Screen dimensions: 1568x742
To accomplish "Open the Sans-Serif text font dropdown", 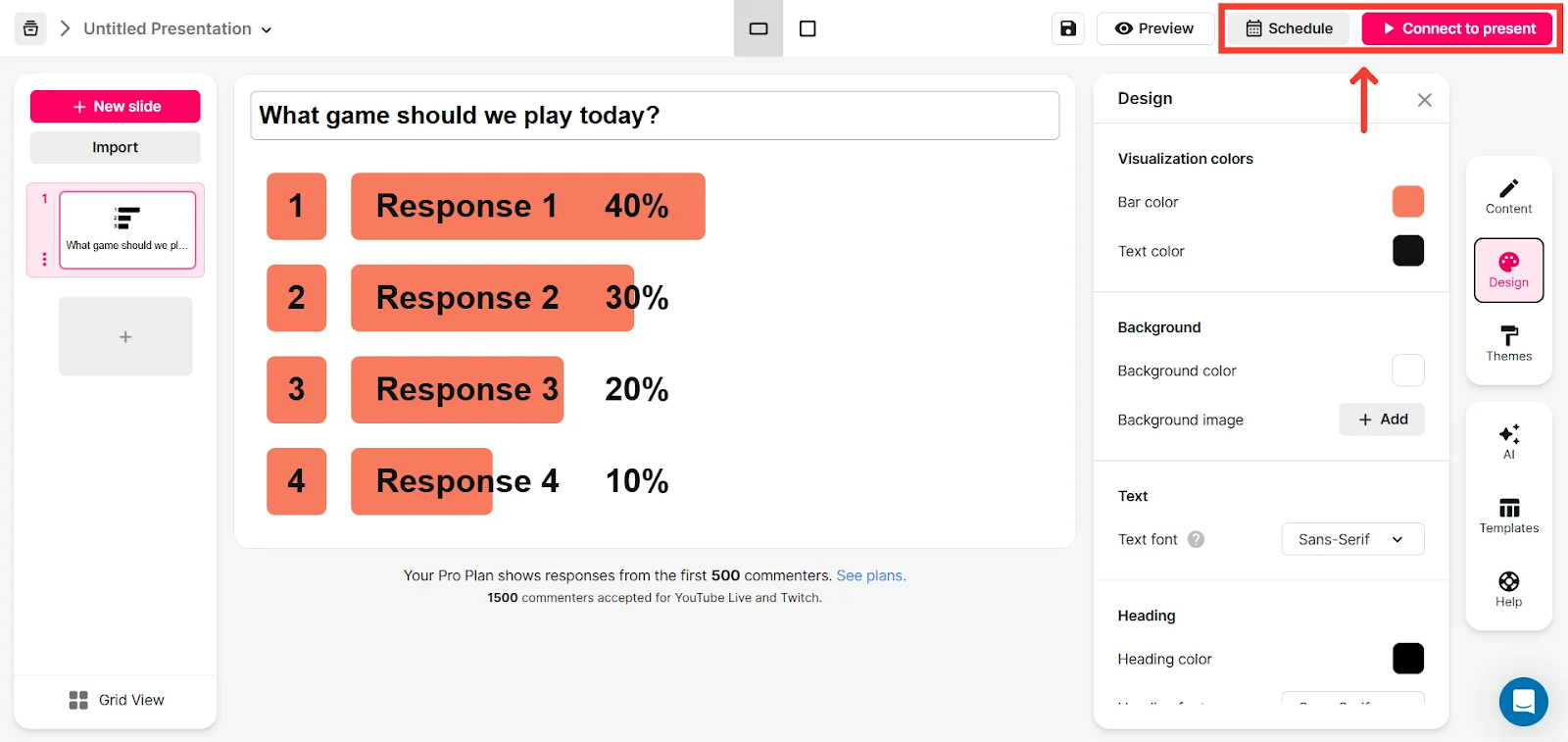I will click(1352, 539).
